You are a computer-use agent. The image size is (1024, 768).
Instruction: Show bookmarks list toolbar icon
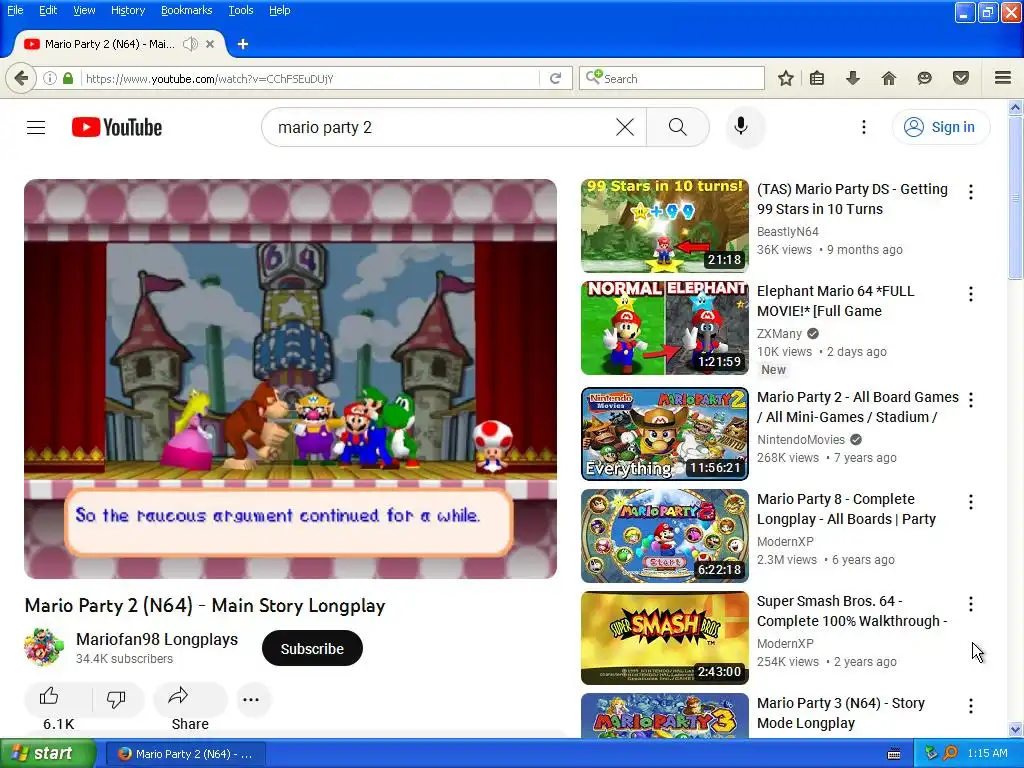click(x=817, y=78)
